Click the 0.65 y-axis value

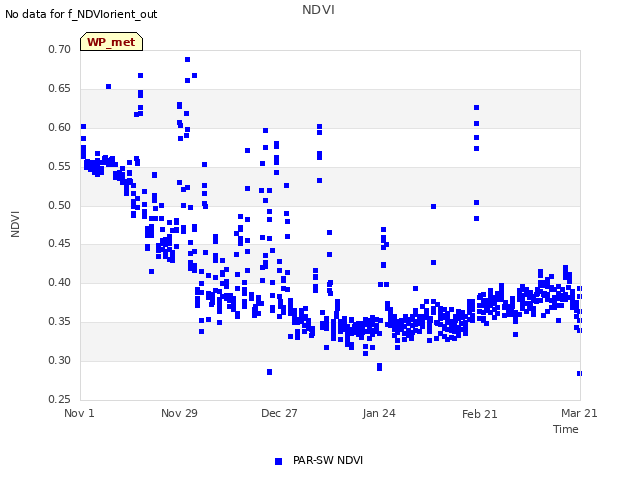click(60, 89)
